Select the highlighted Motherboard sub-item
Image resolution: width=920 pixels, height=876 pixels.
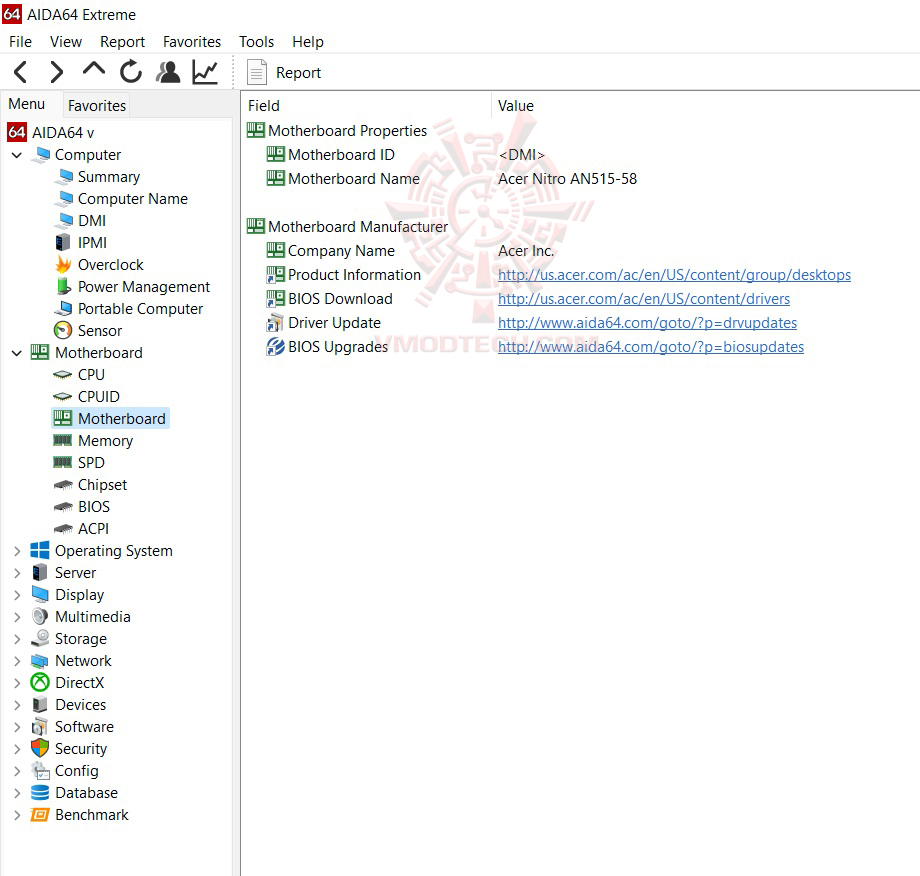[110, 419]
